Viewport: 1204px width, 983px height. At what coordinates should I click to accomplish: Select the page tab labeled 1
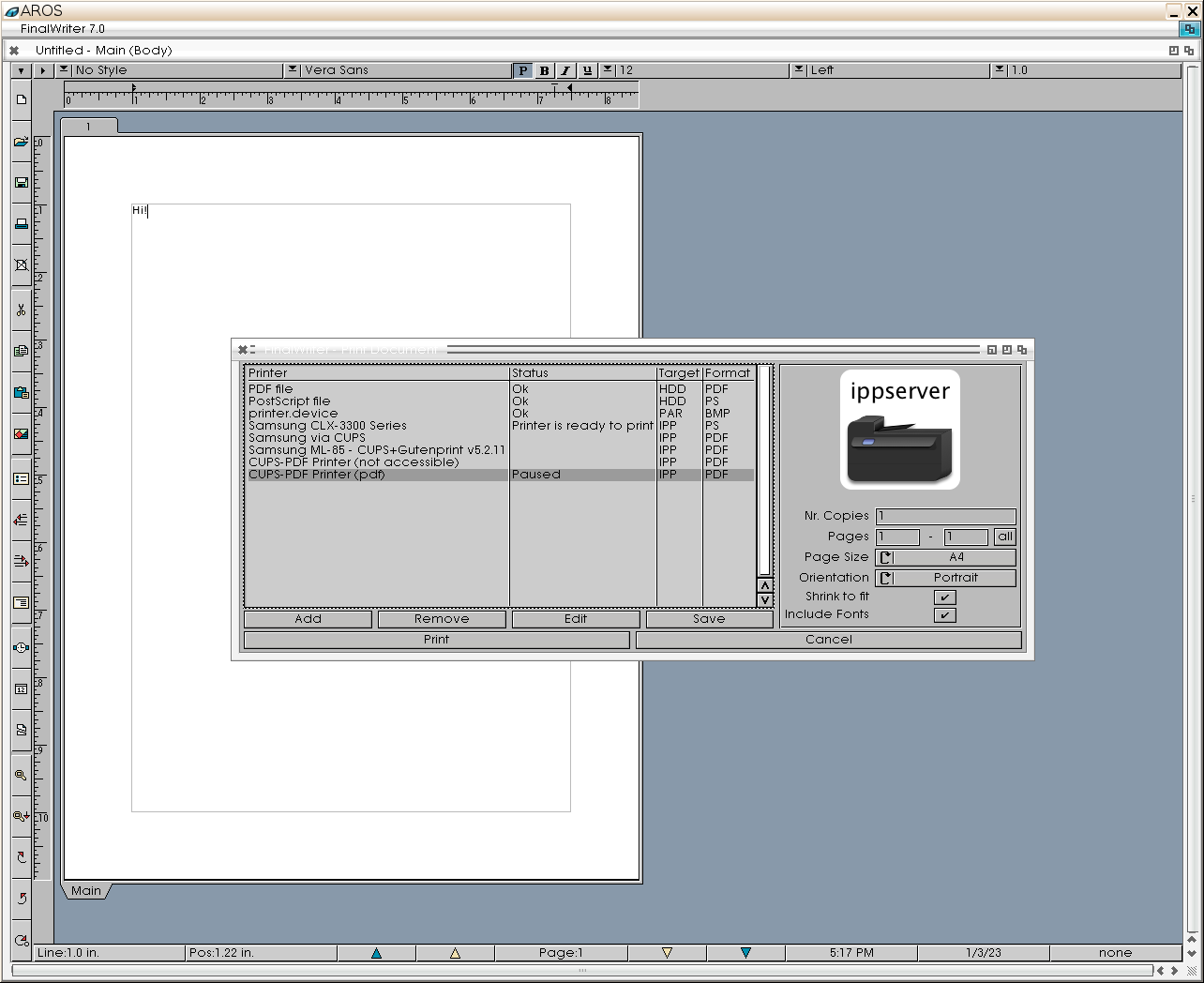(89, 127)
